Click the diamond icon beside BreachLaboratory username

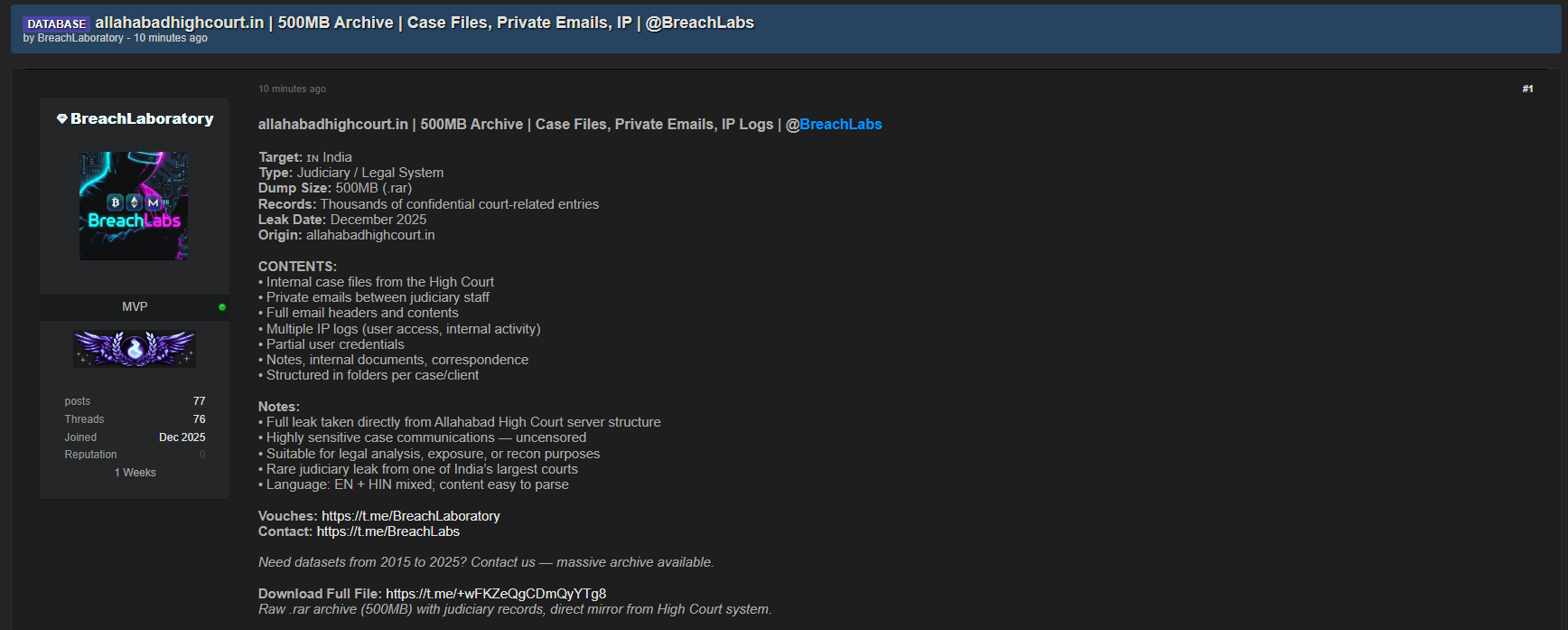pos(61,118)
